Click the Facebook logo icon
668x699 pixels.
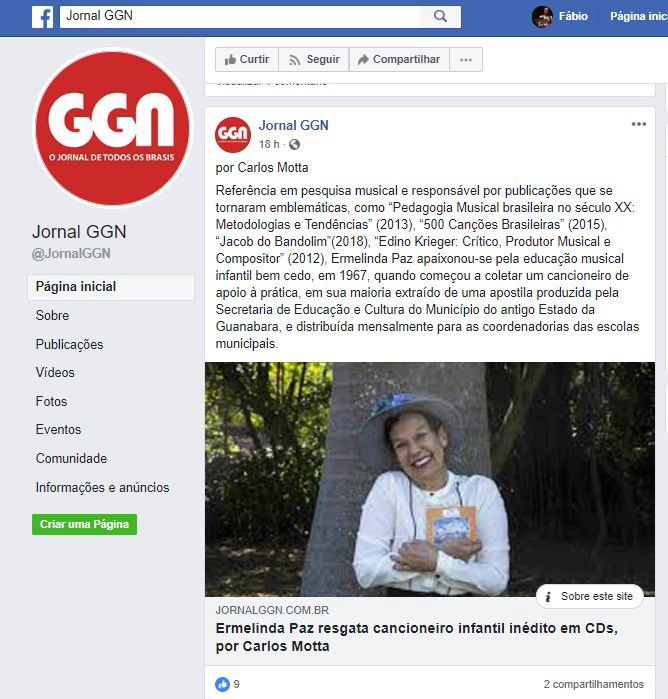point(43,16)
